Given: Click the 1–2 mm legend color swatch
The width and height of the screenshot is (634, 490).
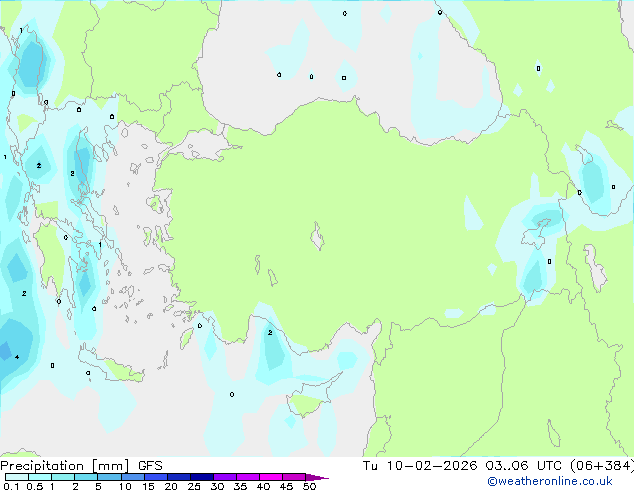Looking at the screenshot, I should pos(63,477).
